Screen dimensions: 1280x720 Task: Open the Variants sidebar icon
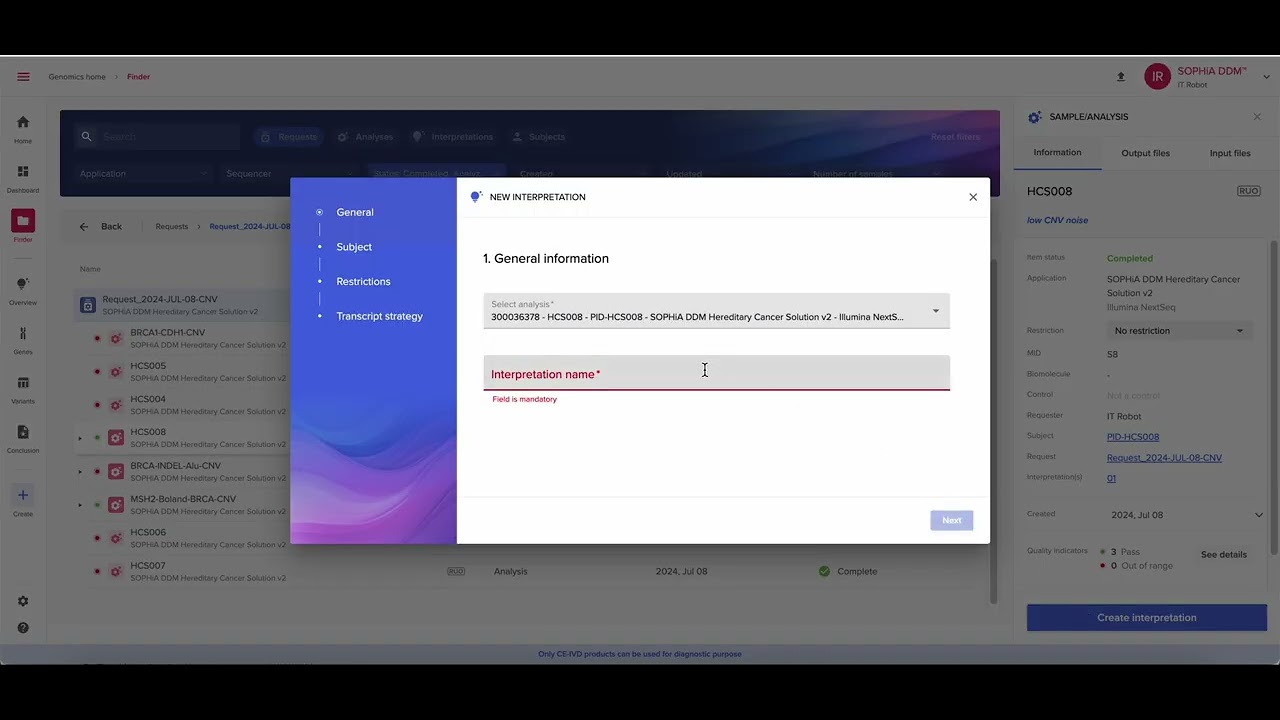tap(23, 384)
